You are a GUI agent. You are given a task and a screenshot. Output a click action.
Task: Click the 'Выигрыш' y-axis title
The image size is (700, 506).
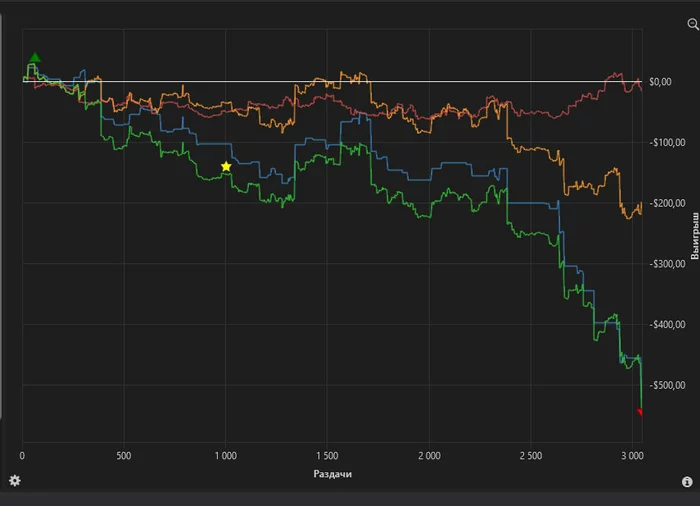pyautogui.click(x=694, y=235)
